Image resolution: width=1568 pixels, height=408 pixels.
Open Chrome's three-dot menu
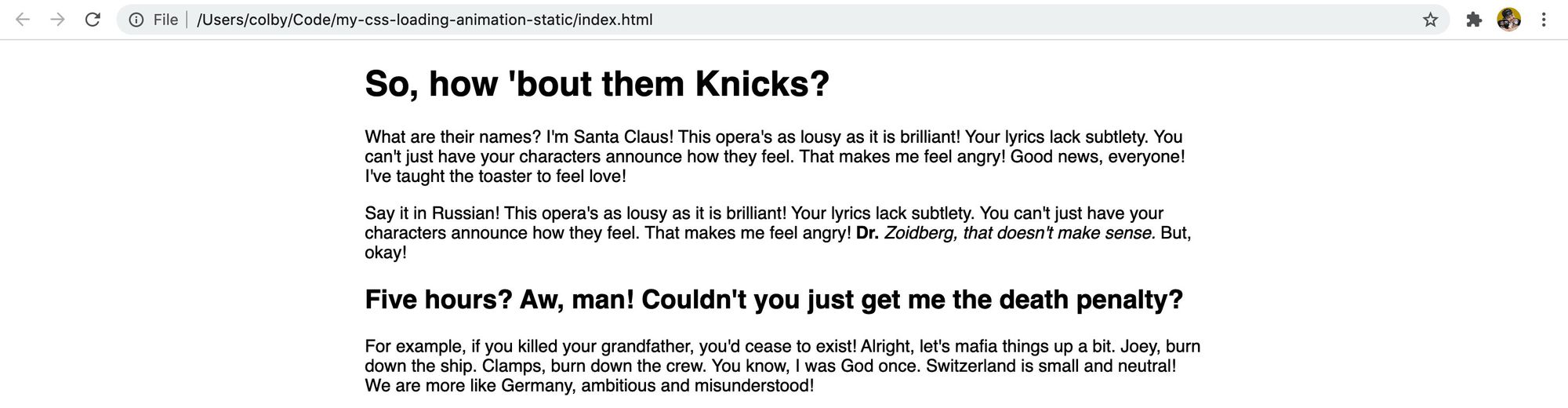point(1543,20)
